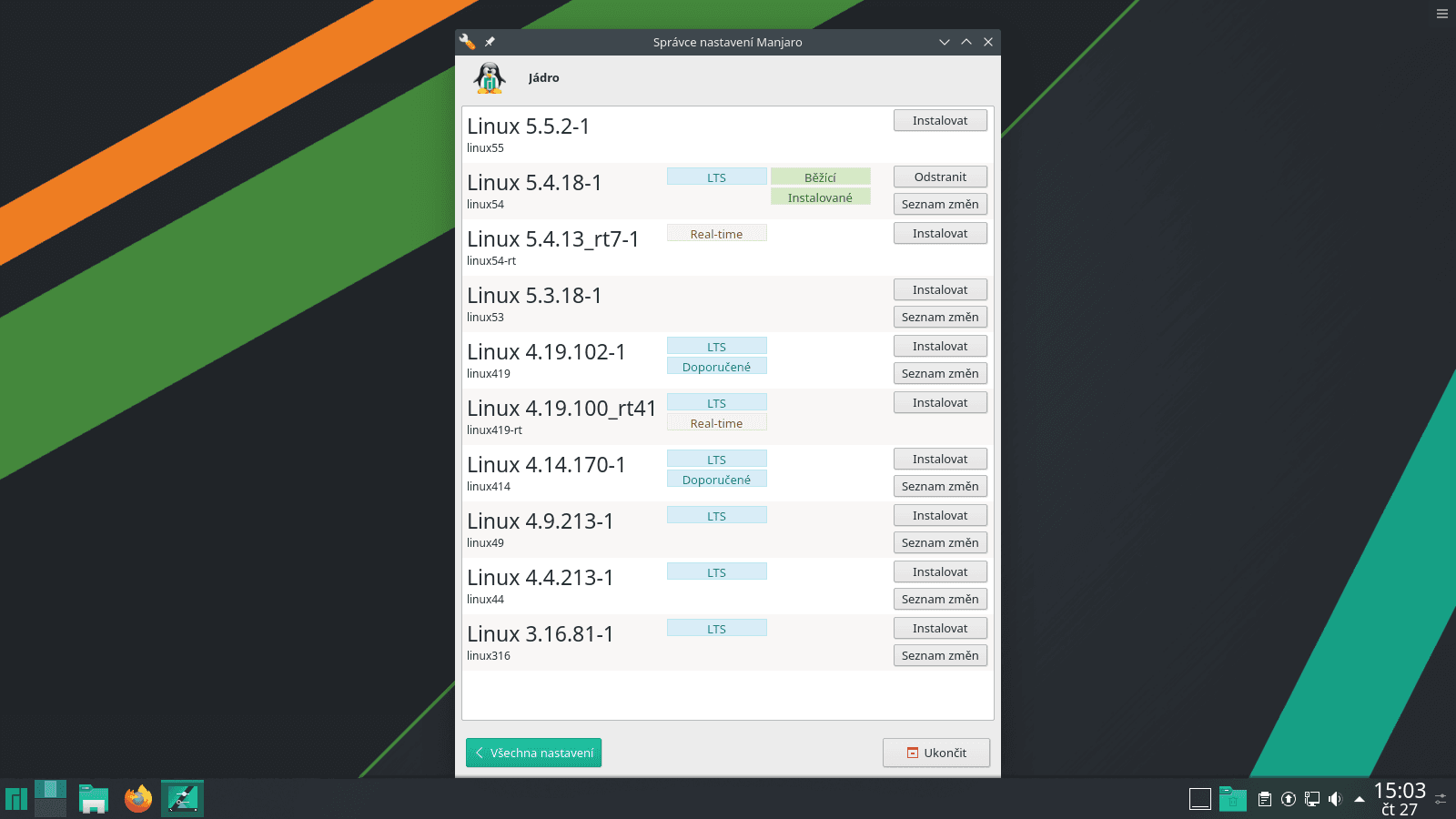Click the Ukončit quit button
Screen dimensions: 1456x819
pyautogui.click(x=936, y=753)
